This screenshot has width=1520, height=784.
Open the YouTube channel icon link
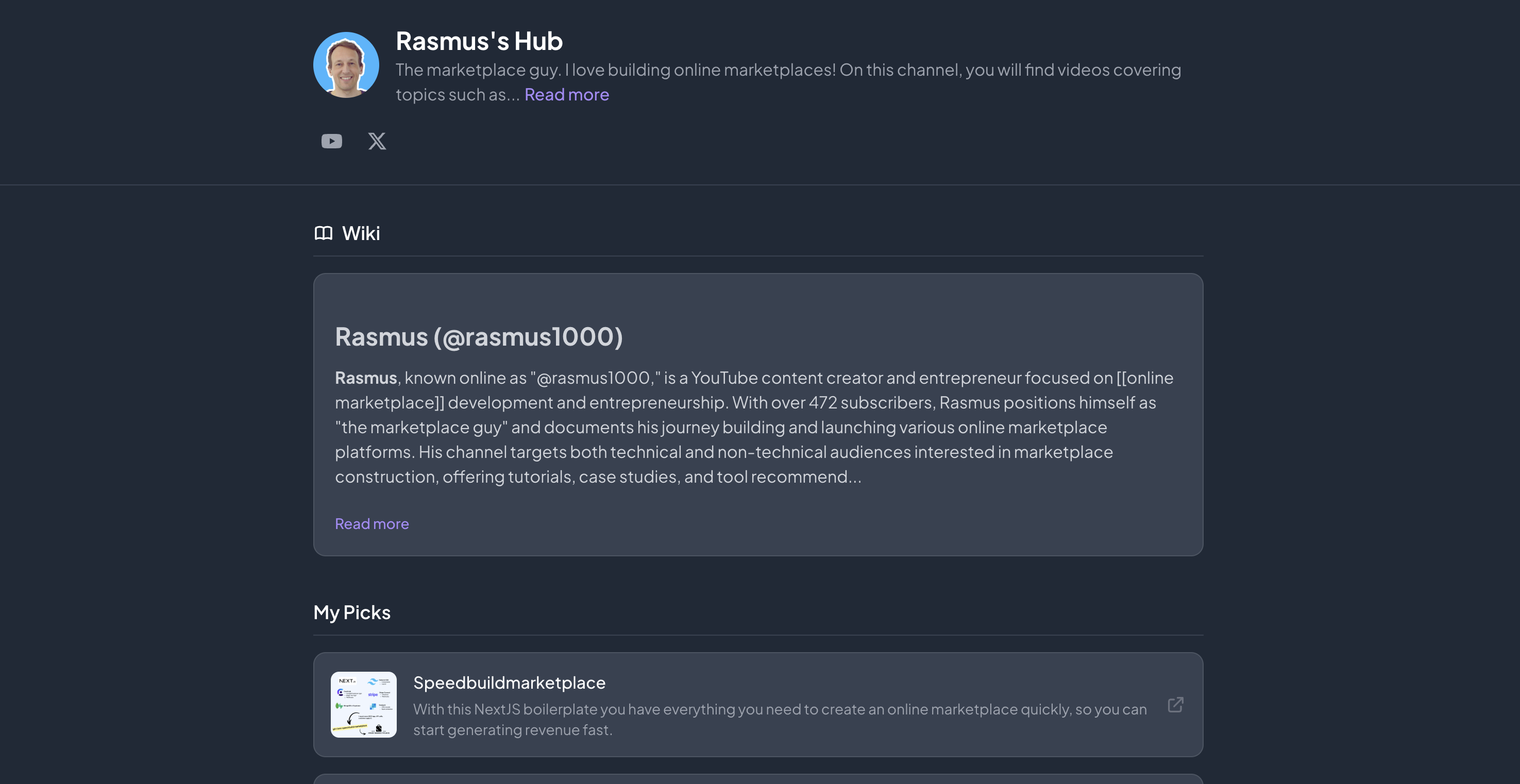click(332, 141)
